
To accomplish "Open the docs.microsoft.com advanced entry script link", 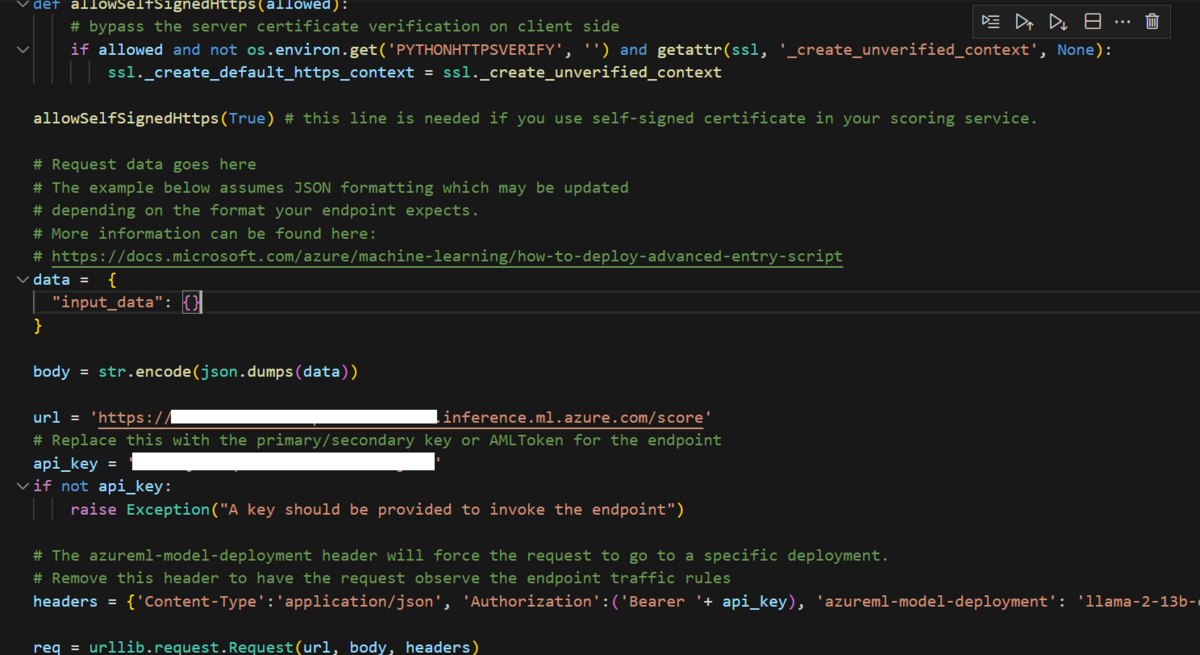I will [446, 256].
